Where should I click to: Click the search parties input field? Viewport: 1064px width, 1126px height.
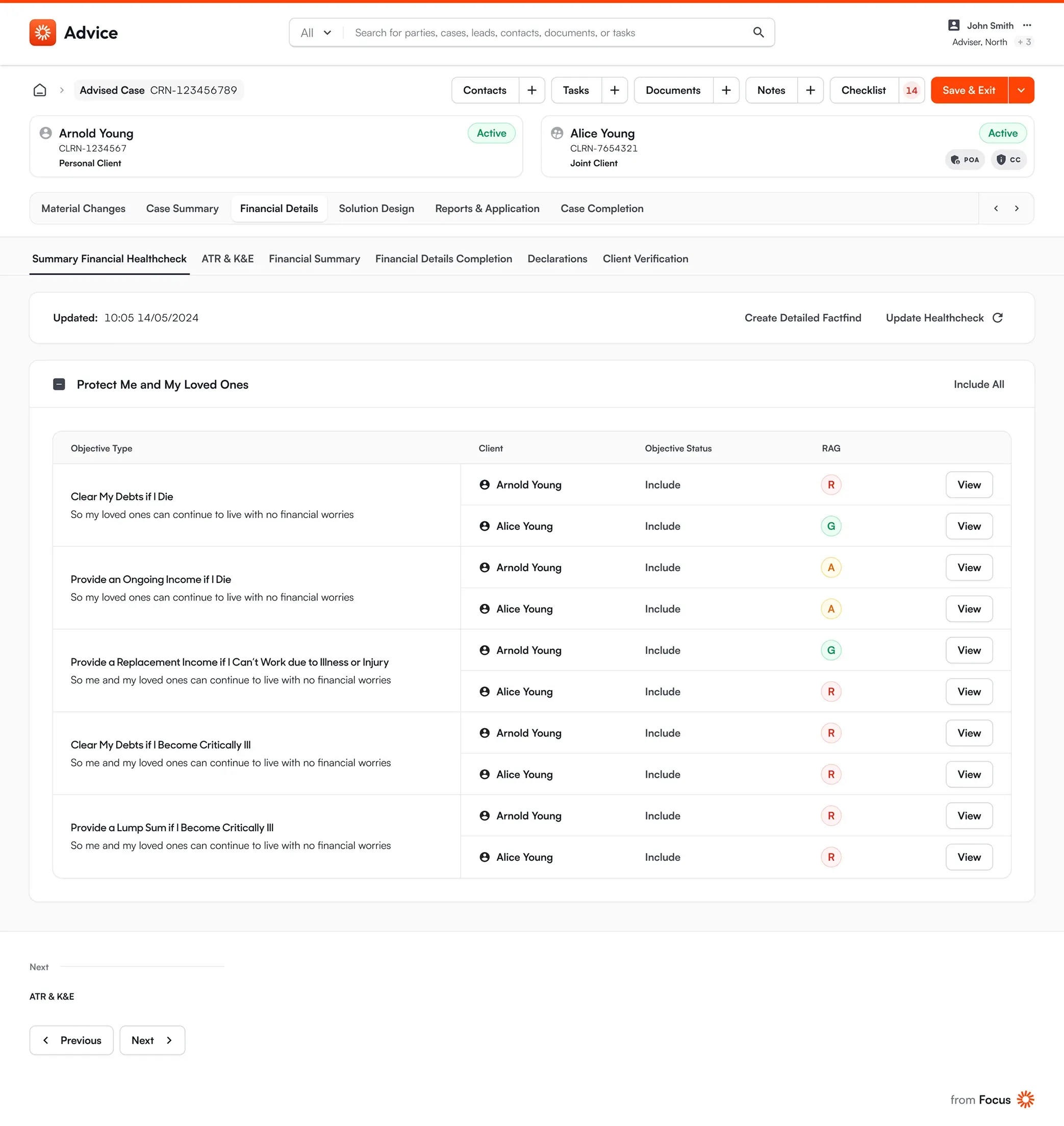pos(547,32)
